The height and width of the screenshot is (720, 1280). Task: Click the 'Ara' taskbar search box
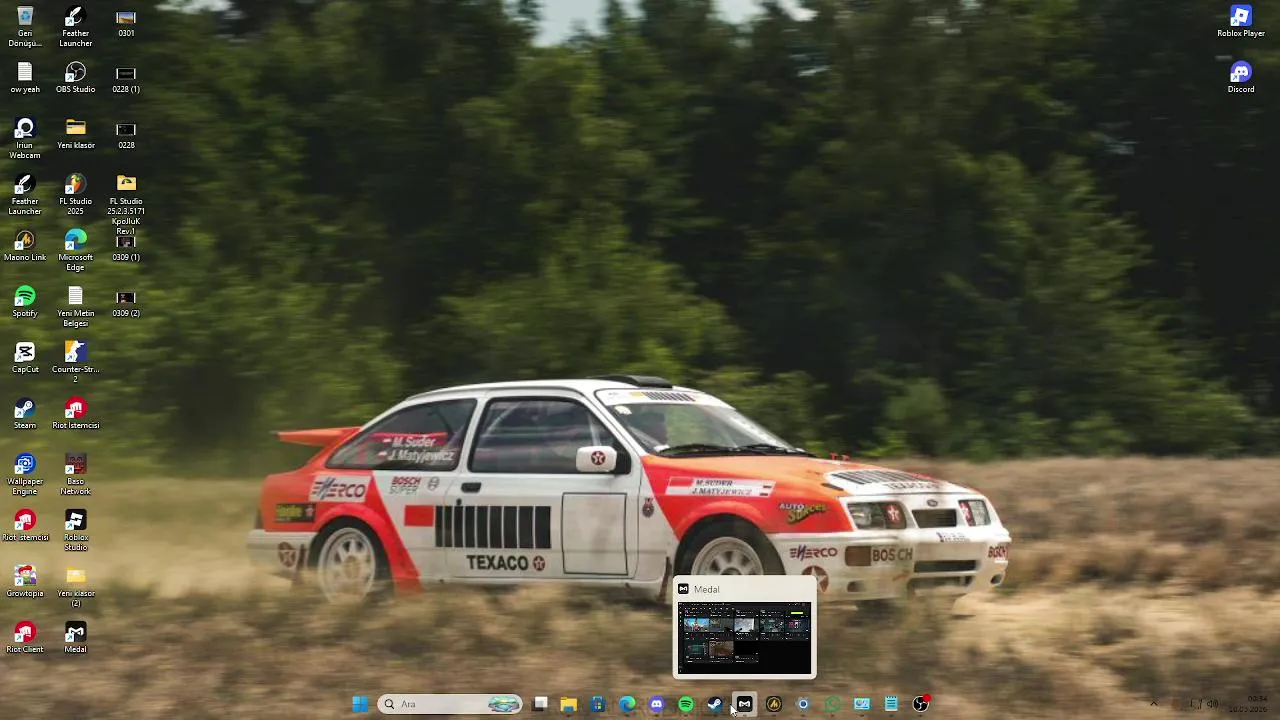click(451, 704)
